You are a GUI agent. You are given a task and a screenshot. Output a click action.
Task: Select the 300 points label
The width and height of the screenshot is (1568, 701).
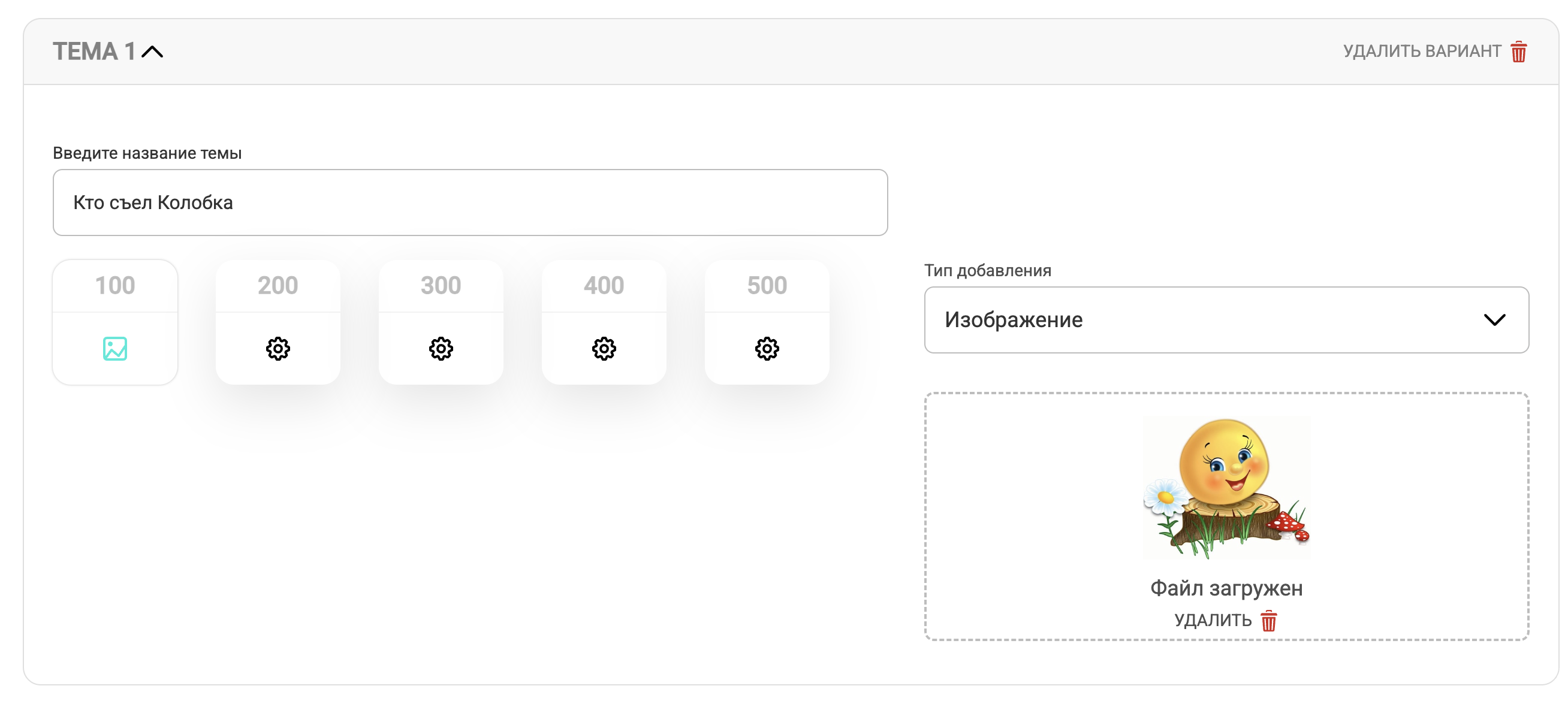coord(441,285)
